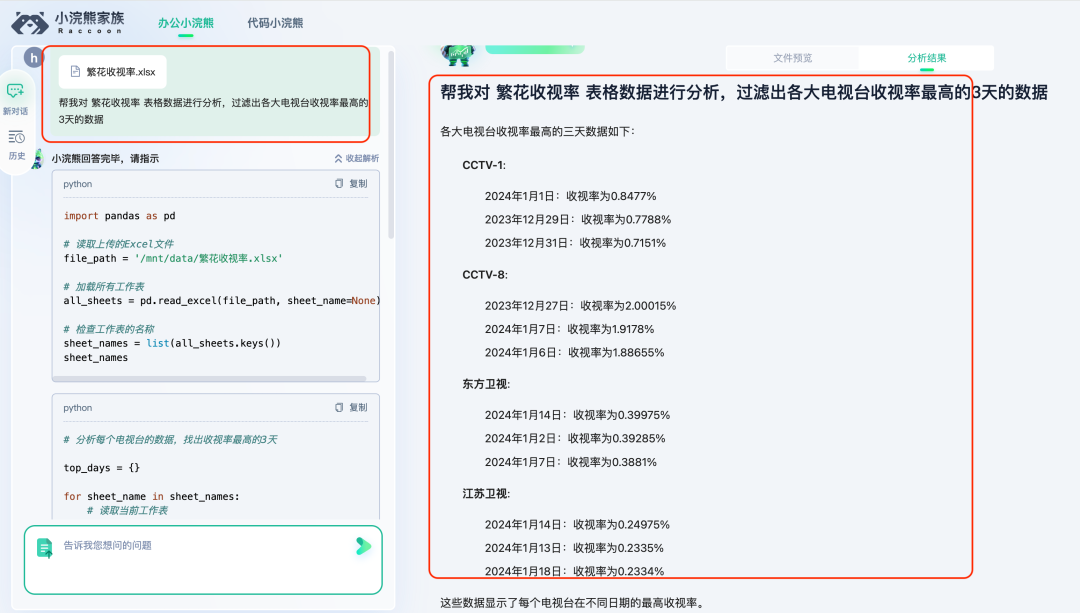Screen dimensions: 1080x613
Task: Click the line 2024年1月2日：收视率为0.39285%
Action: tap(575, 439)
